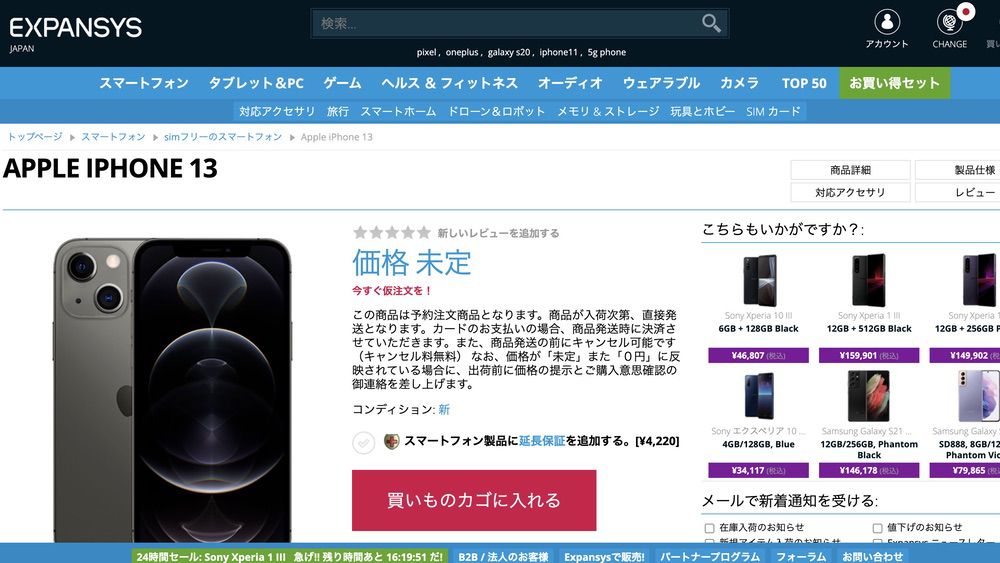Click the 5g phone search suggestion
This screenshot has height=563, width=1000.
coord(607,52)
